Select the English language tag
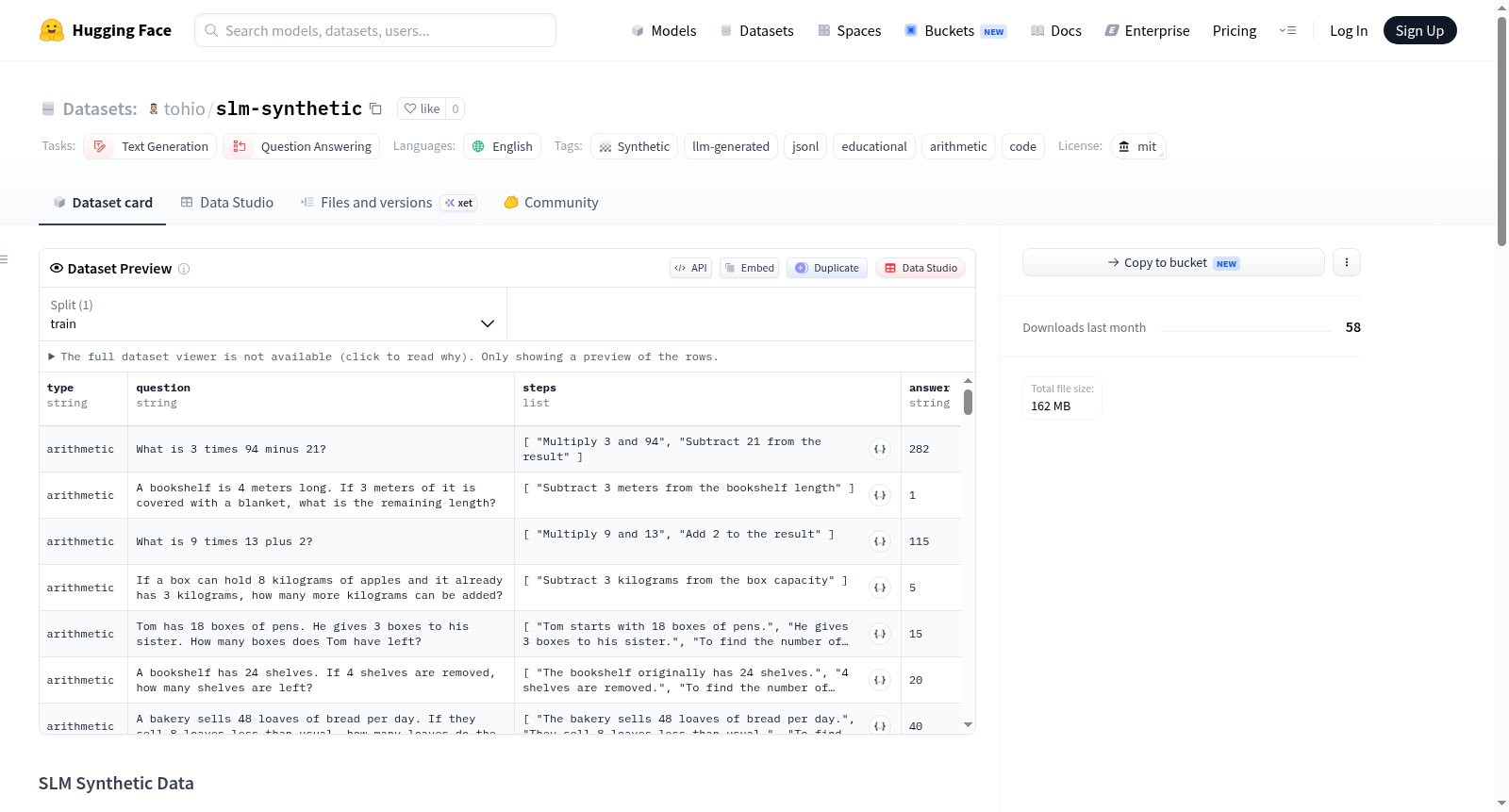The height and width of the screenshot is (812, 1509). coord(502,146)
